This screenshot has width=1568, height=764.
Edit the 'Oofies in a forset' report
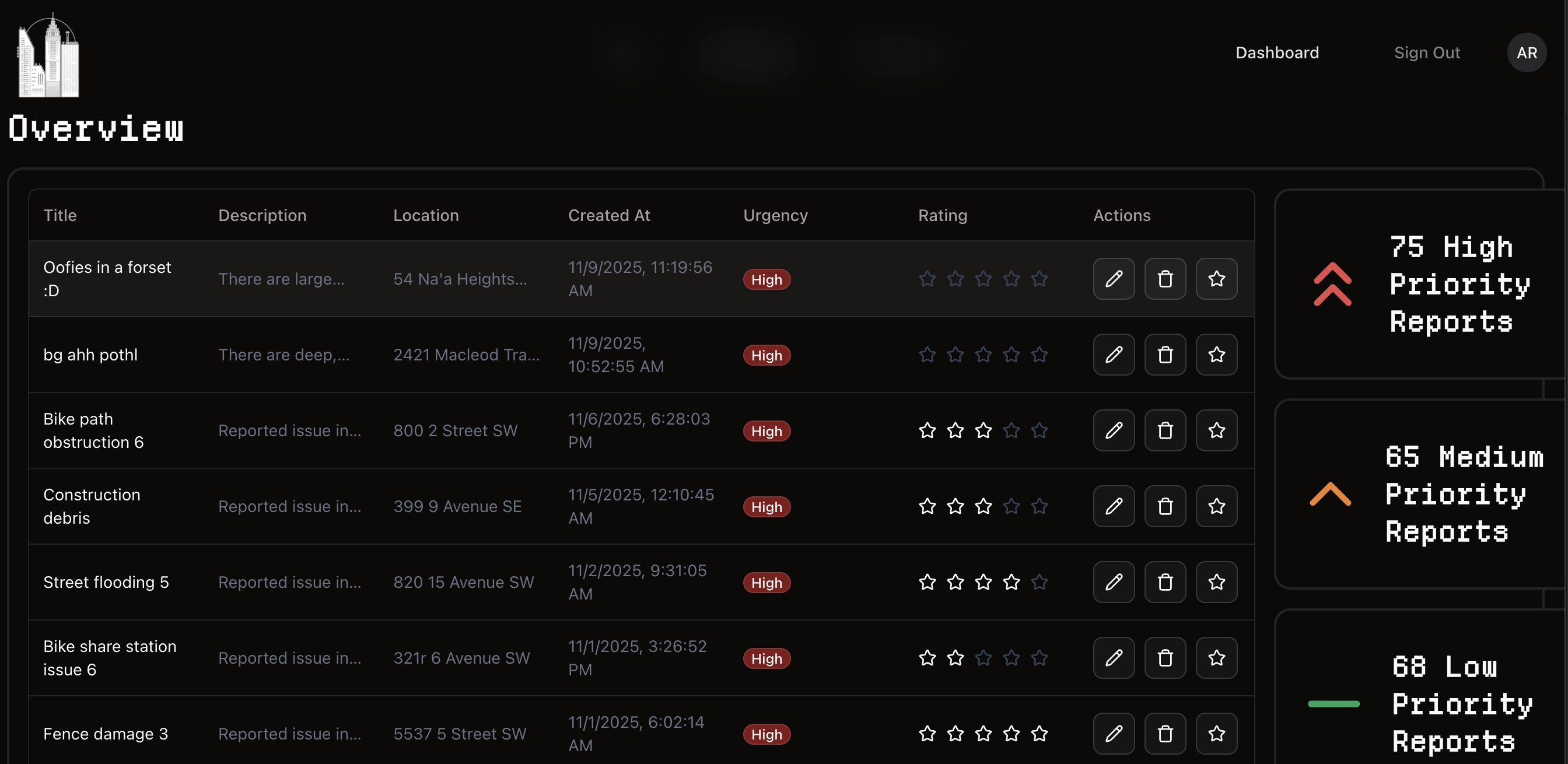pyautogui.click(x=1114, y=279)
